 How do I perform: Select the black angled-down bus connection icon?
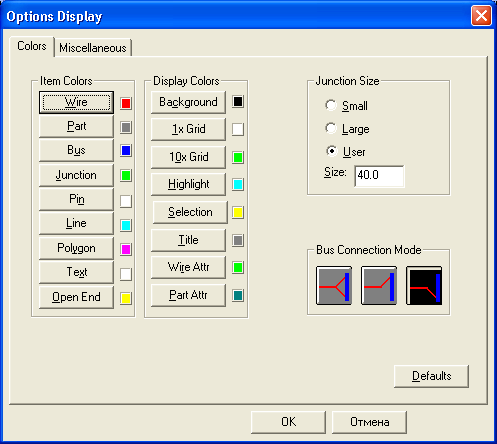(424, 286)
